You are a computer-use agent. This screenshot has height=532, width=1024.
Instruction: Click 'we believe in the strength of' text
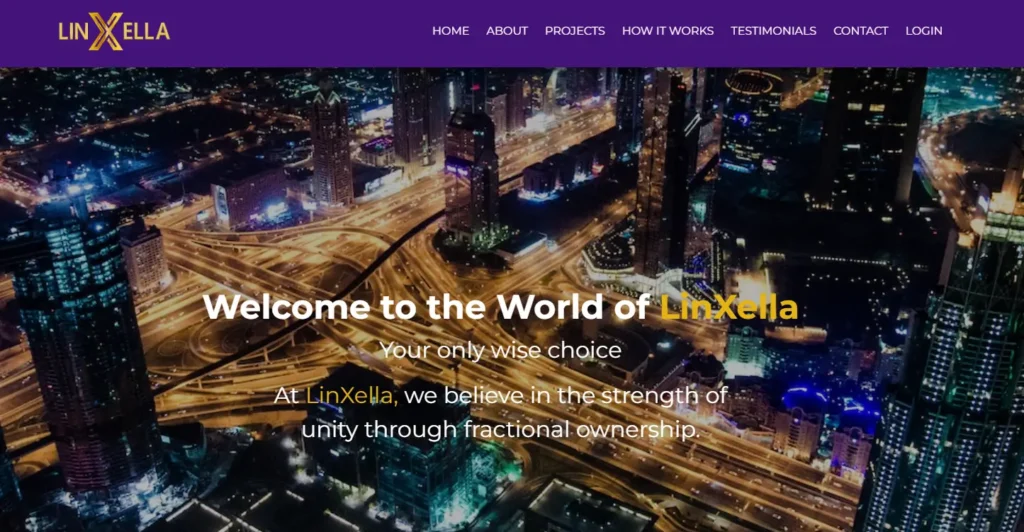point(566,396)
